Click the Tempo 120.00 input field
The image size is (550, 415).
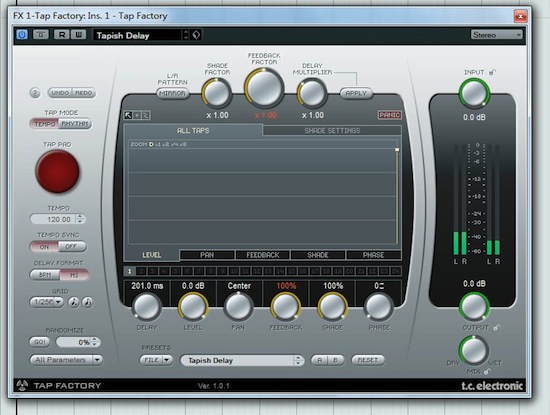54,219
